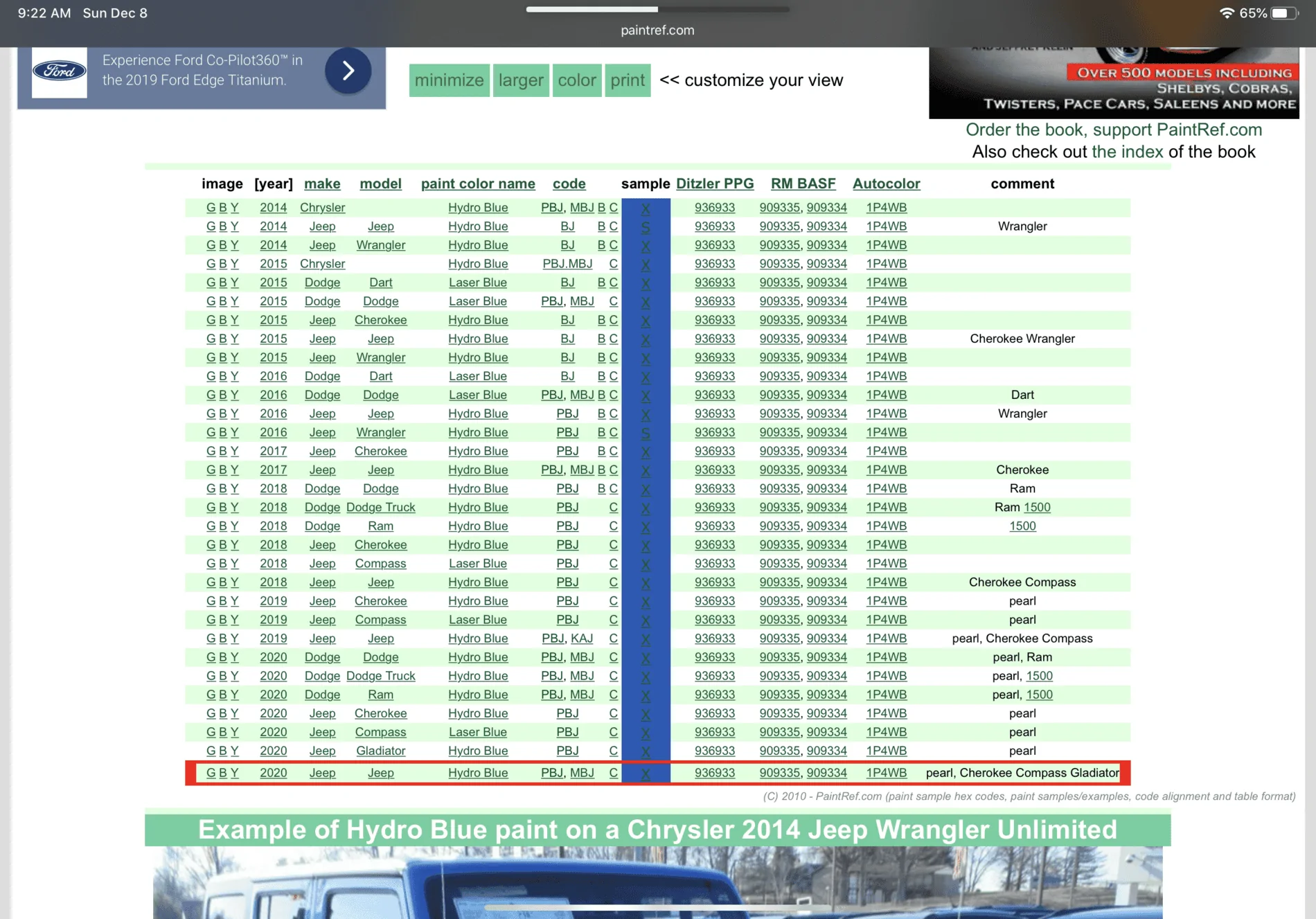The width and height of the screenshot is (1316, 919).
Task: Open 909335 BASF code in 2014 Chrysler row
Action: coord(779,208)
